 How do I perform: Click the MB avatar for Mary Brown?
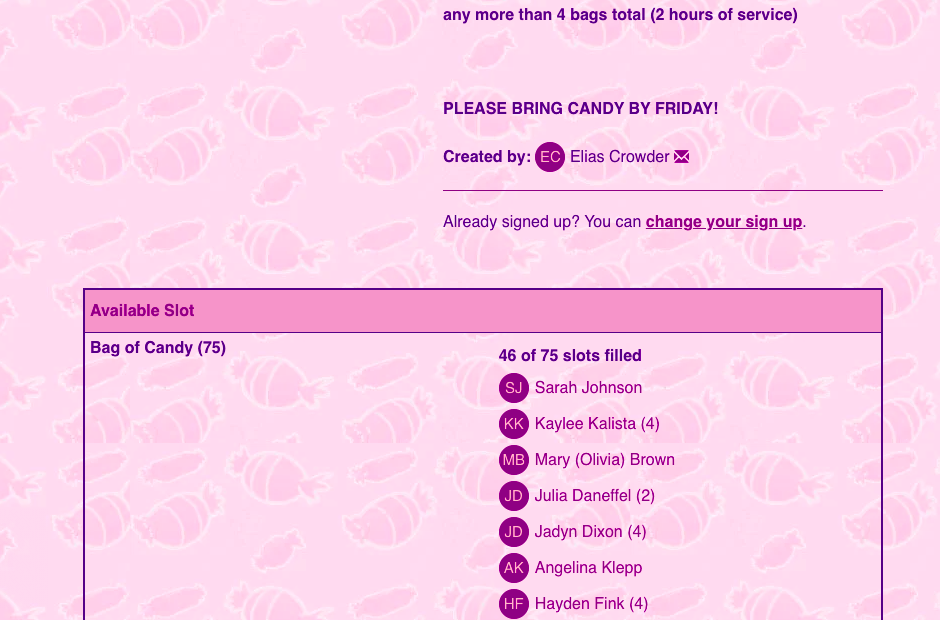tap(514, 460)
